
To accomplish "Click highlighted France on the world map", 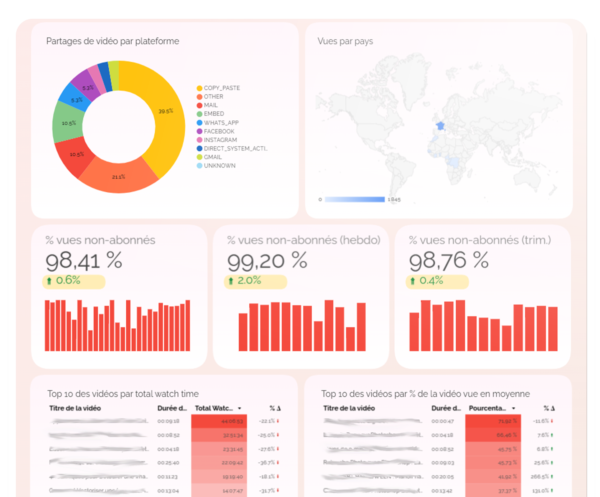I will coord(441,125).
